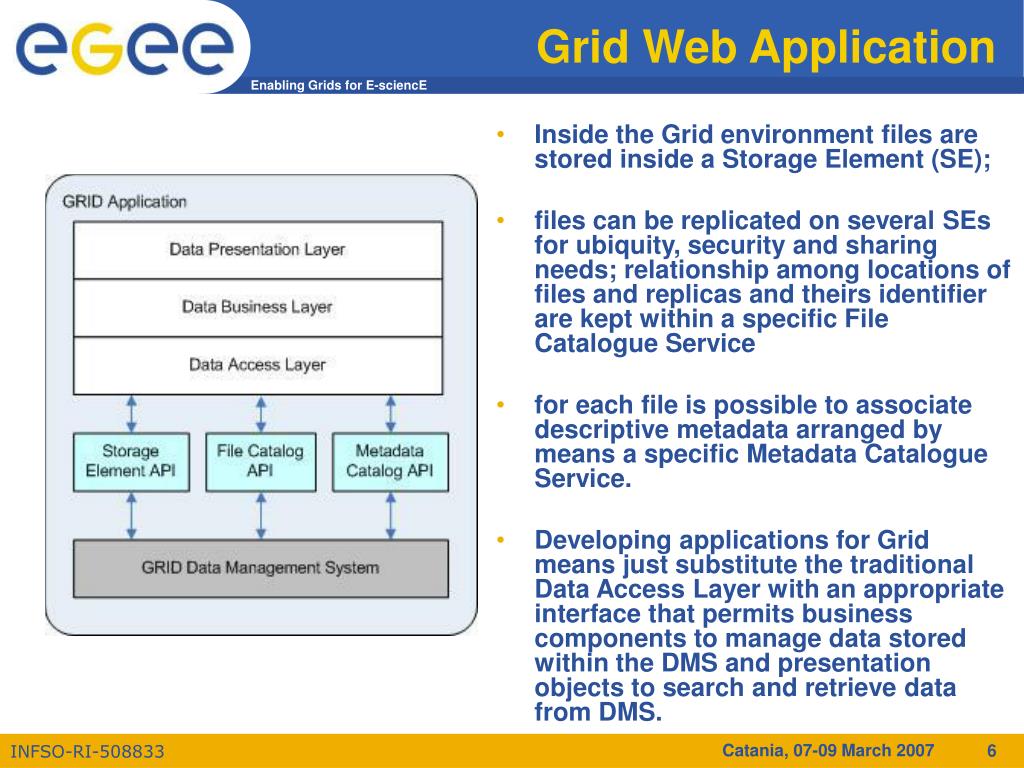1024x768 pixels.
Task: Click the Grid Web Application title
Action: (765, 48)
